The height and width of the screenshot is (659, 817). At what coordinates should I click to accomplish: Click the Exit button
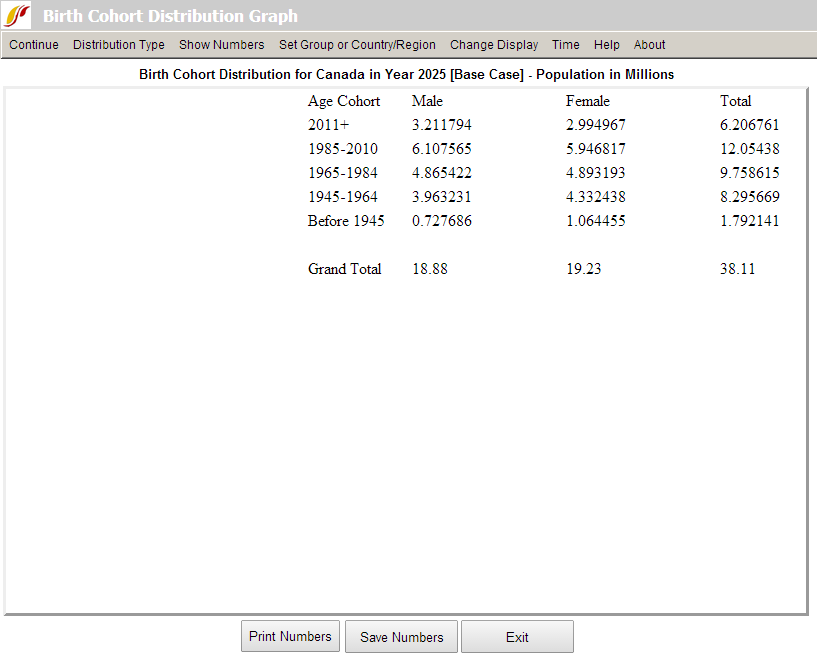click(517, 636)
